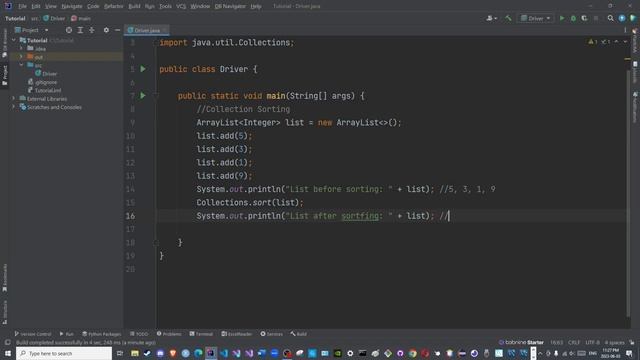Click Driver in the breadcrumb bar

[x=54, y=18]
